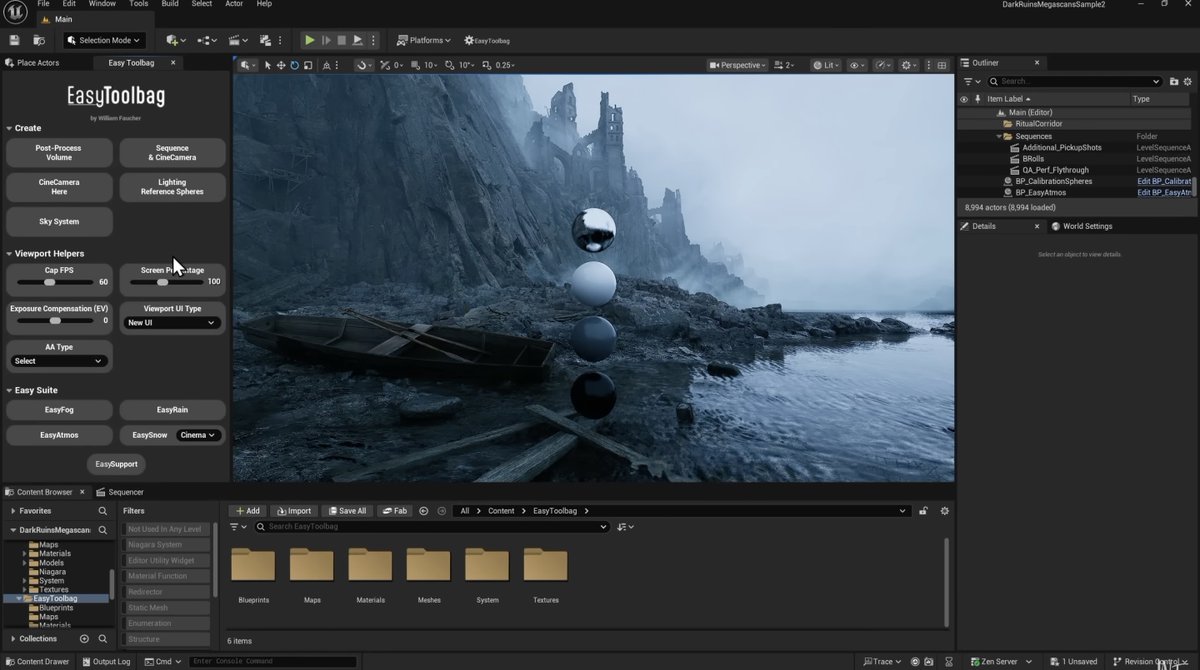Open the browse-to-asset toolbar icon
The height and width of the screenshot is (670, 1200).
(39, 40)
